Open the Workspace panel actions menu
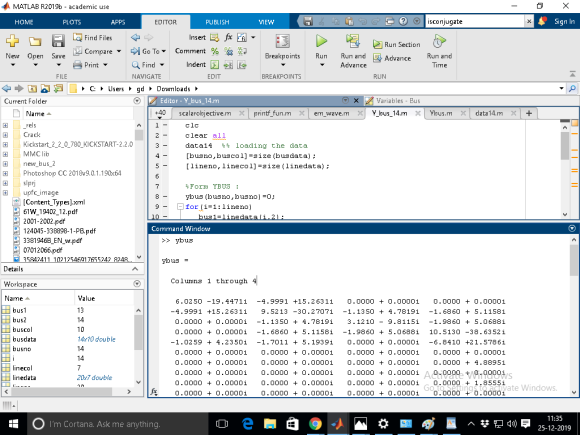 [x=137, y=284]
